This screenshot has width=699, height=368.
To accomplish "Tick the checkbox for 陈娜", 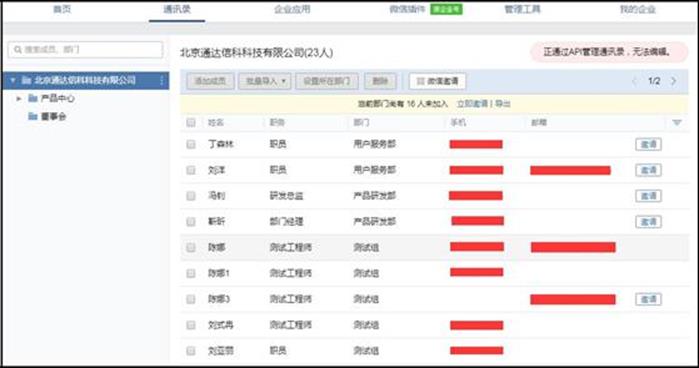I will (x=191, y=247).
